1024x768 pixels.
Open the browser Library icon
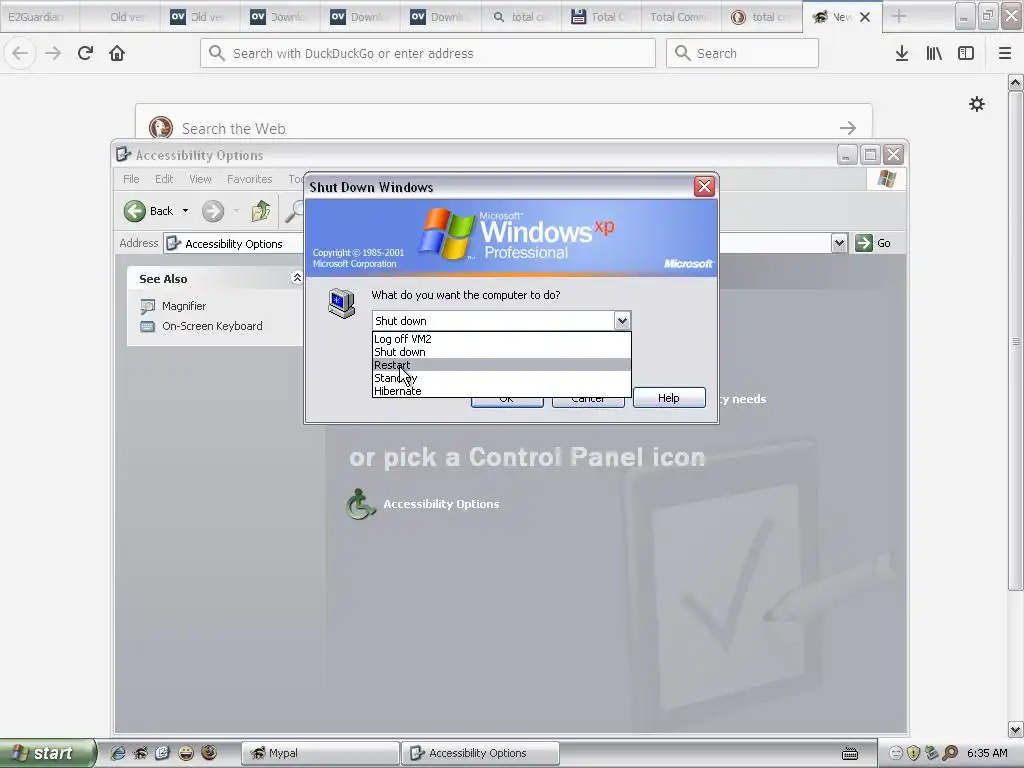click(x=934, y=53)
